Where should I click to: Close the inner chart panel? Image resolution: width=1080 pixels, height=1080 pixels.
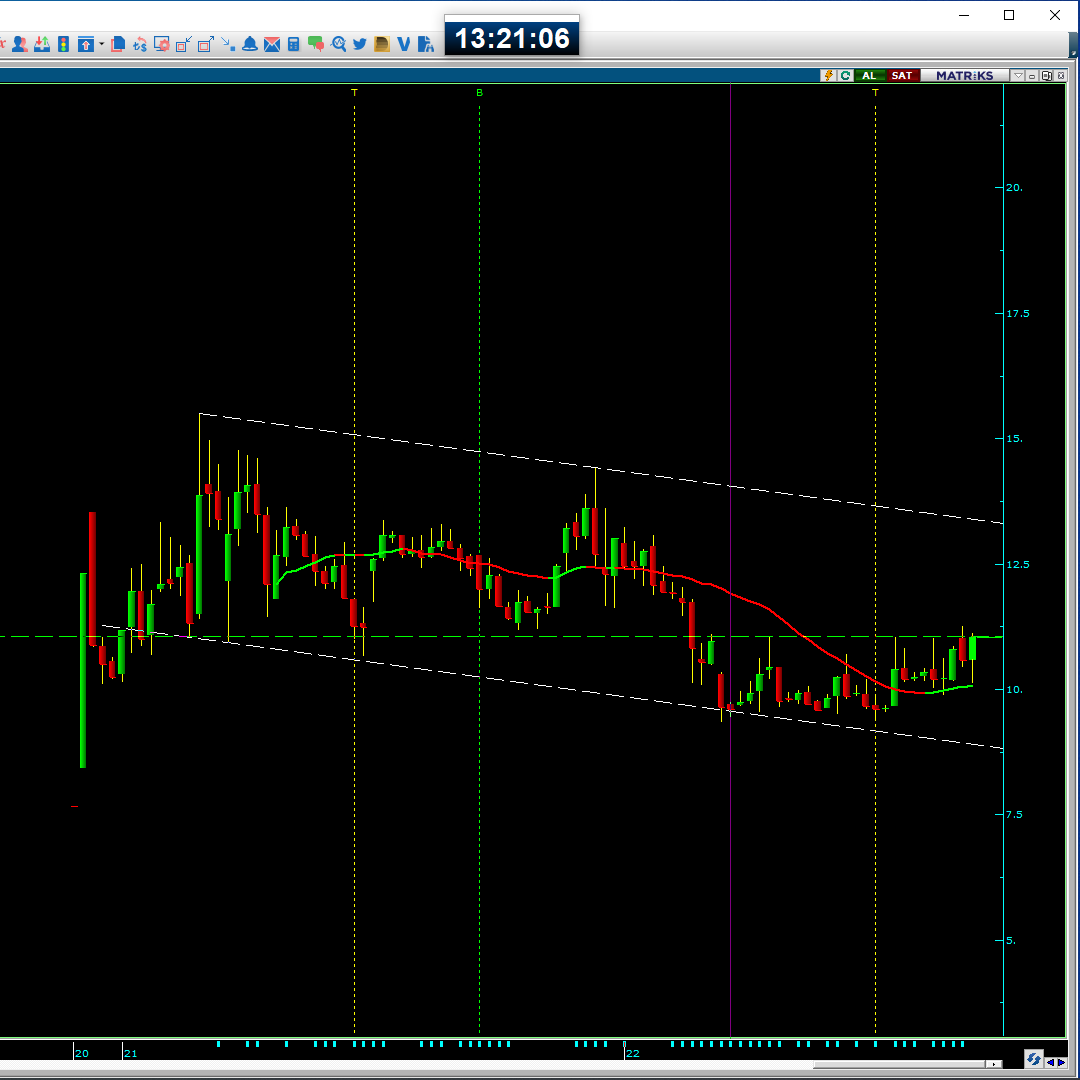[1061, 76]
